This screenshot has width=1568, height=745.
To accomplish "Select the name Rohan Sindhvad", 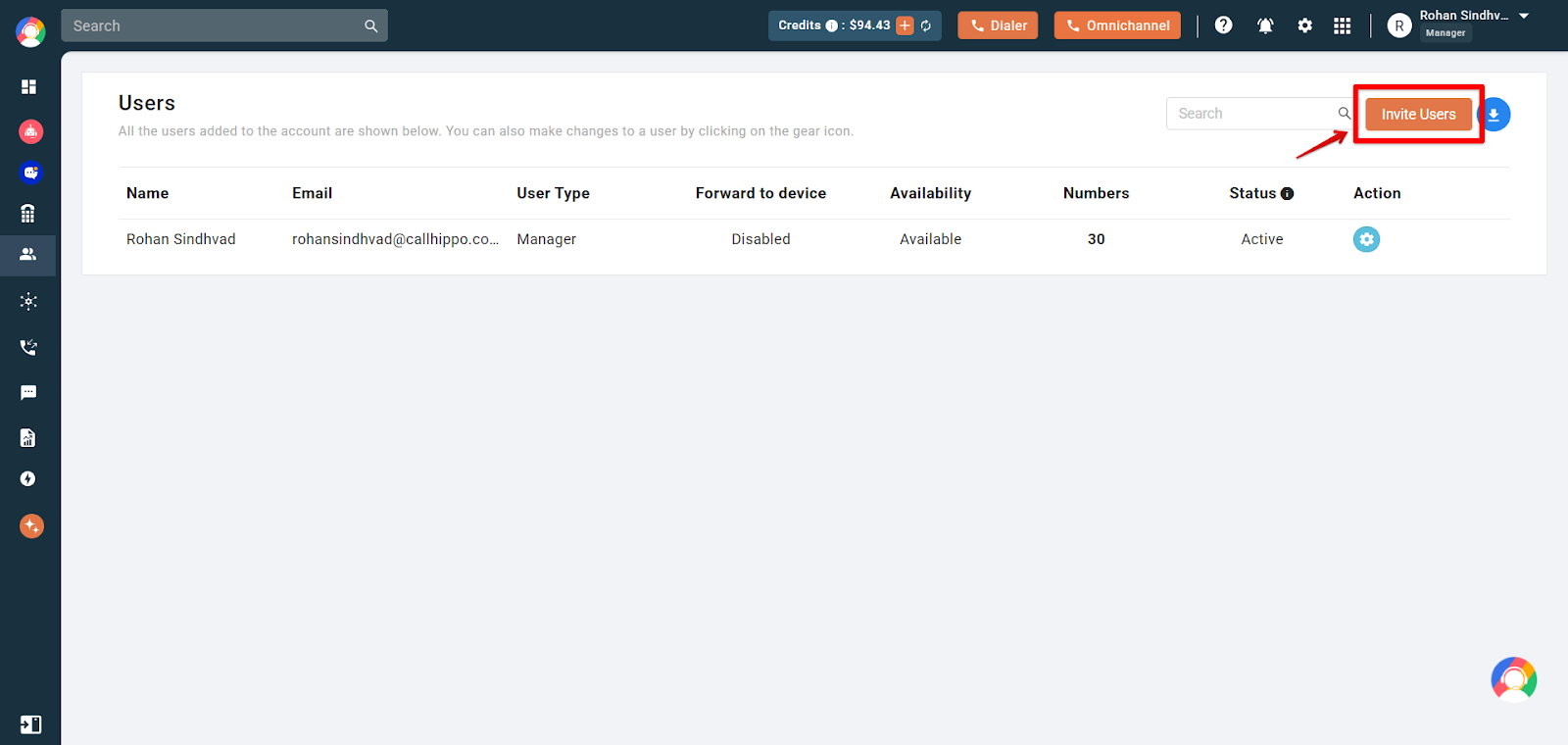I will 180,239.
